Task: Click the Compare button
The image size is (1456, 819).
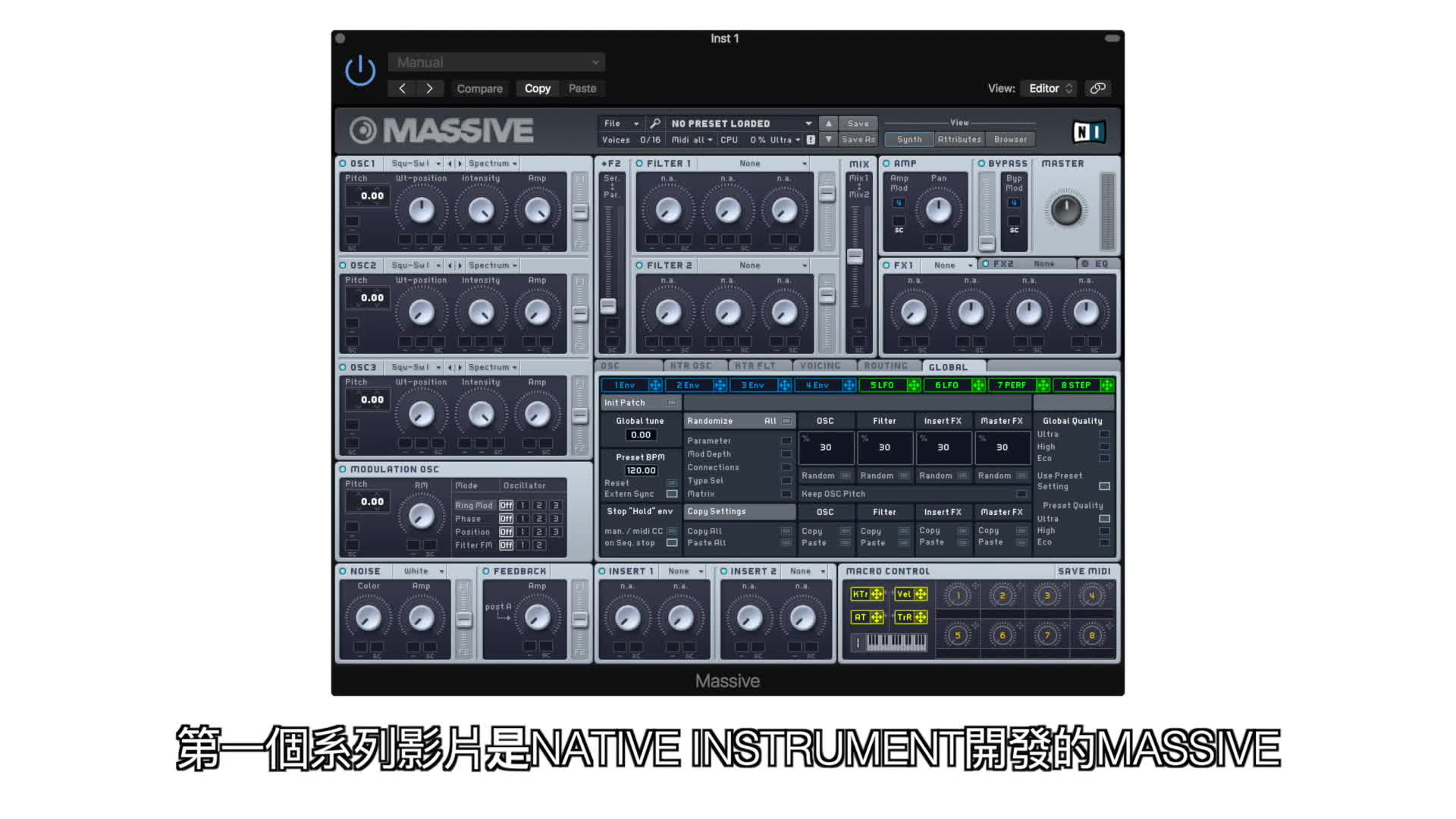Action: pos(479,89)
